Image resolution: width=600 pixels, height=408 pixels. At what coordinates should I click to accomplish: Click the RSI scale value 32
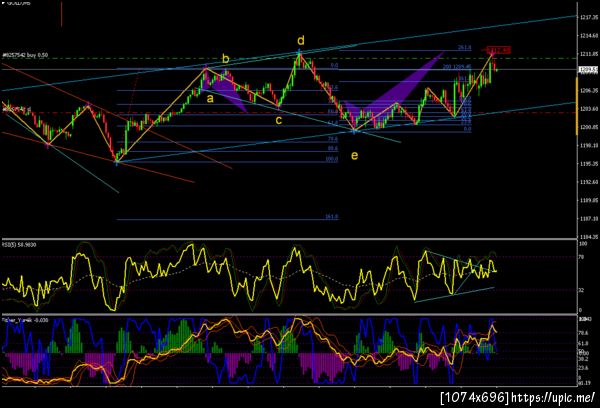(582, 290)
